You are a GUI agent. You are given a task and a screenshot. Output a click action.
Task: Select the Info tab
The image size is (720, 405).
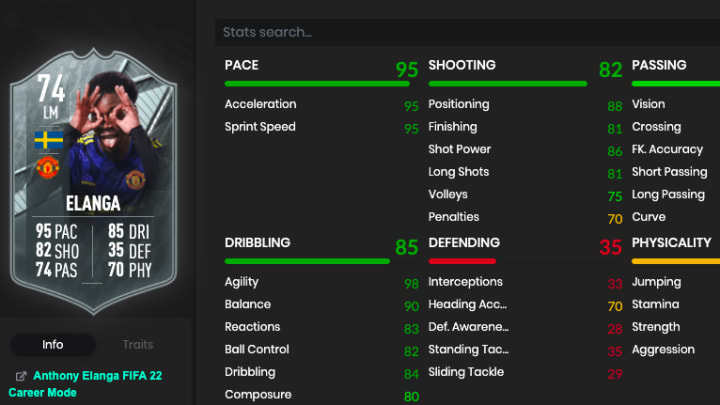point(53,344)
